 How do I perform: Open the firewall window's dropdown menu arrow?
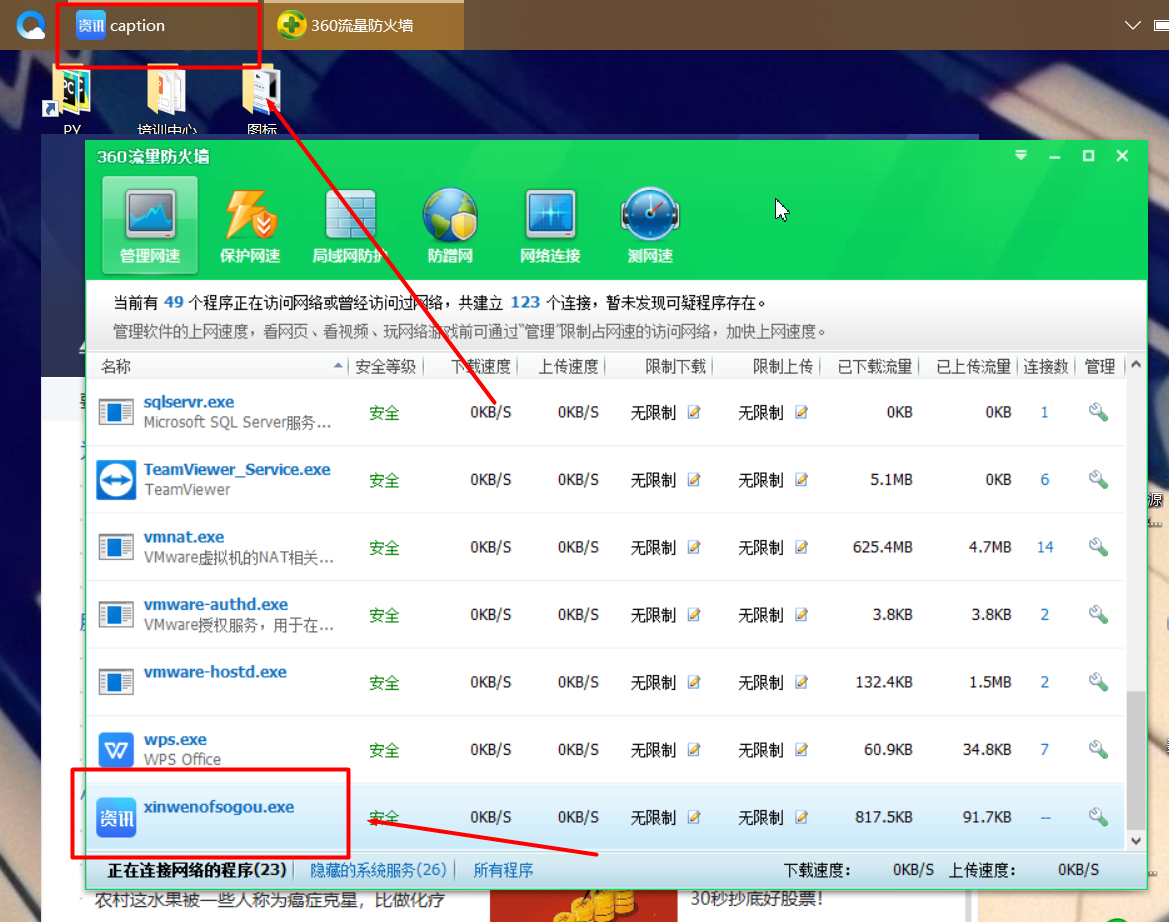(1021, 155)
